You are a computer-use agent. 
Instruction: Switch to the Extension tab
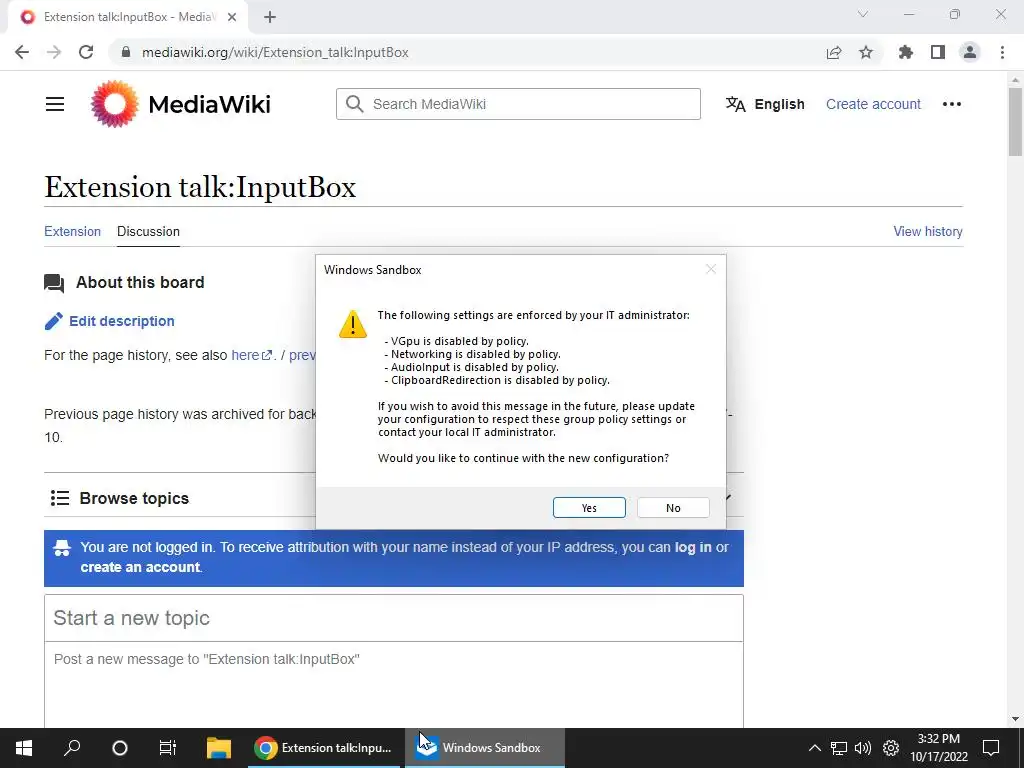point(72,231)
